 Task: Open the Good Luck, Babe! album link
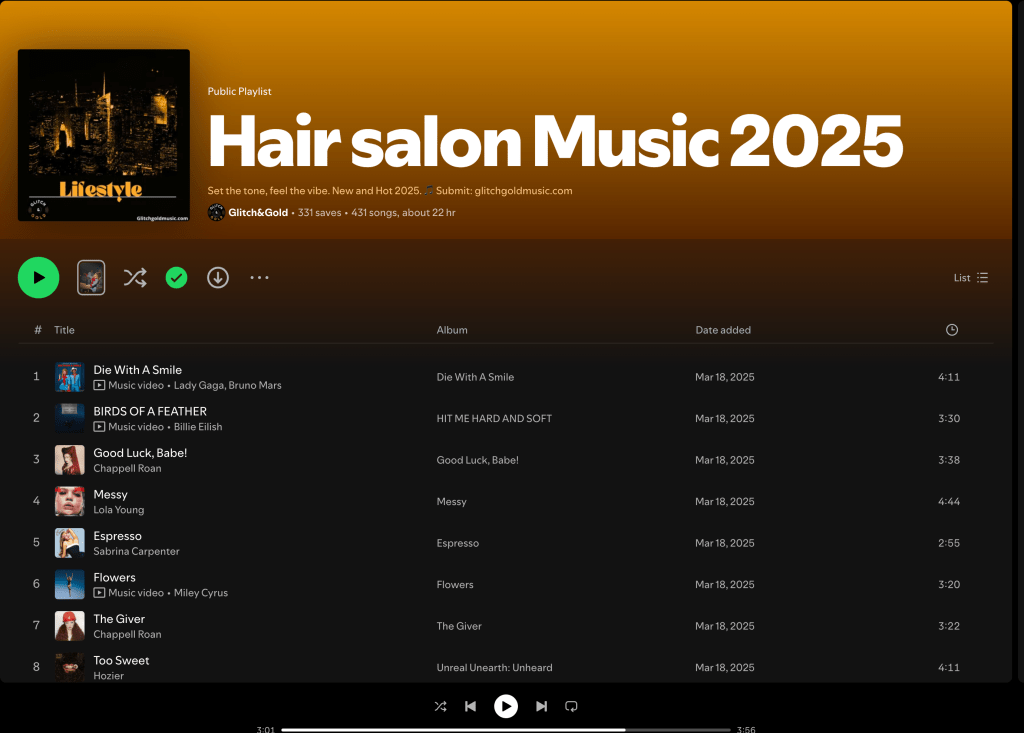tap(477, 460)
